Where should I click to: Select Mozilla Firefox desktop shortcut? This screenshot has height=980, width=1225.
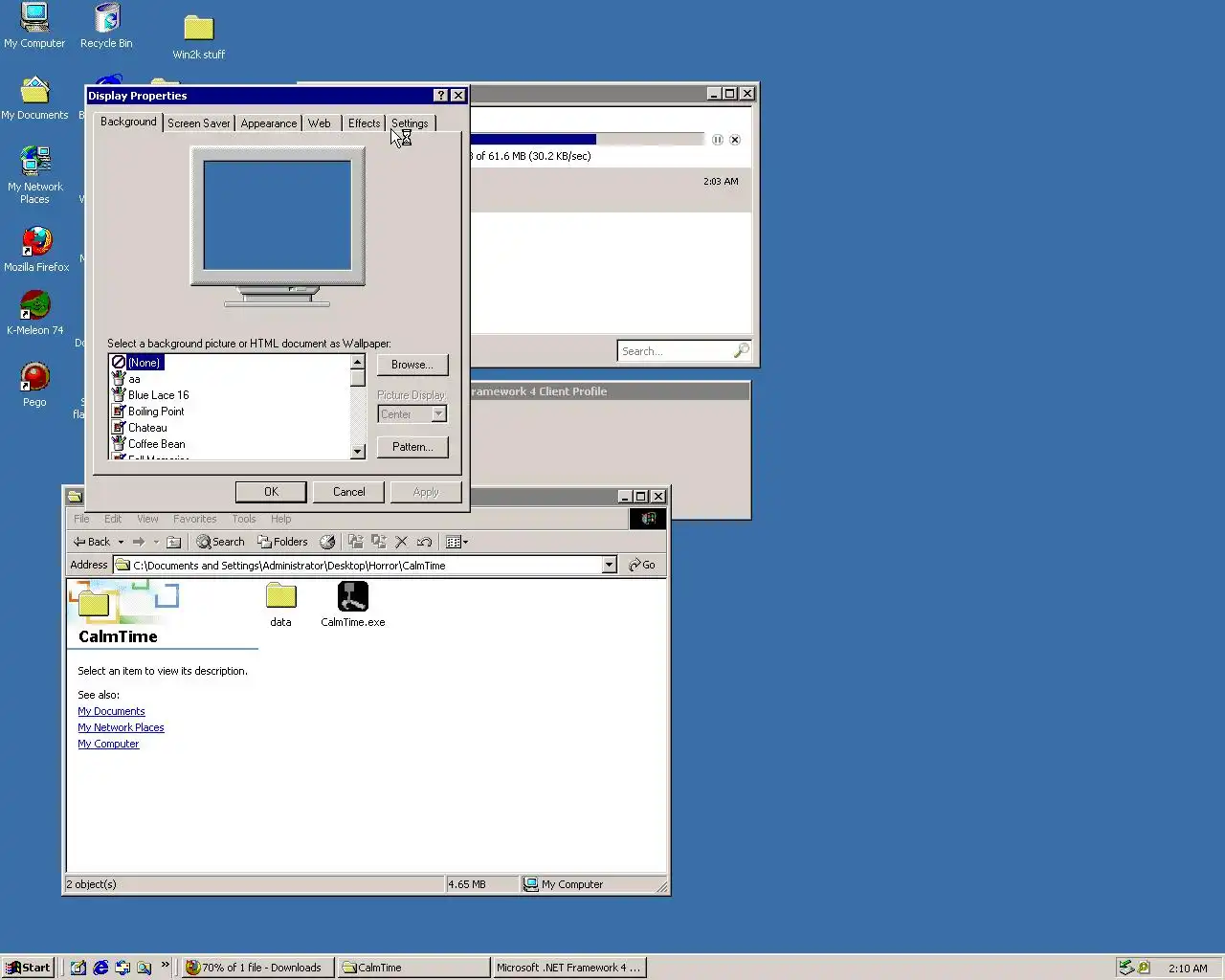[36, 249]
